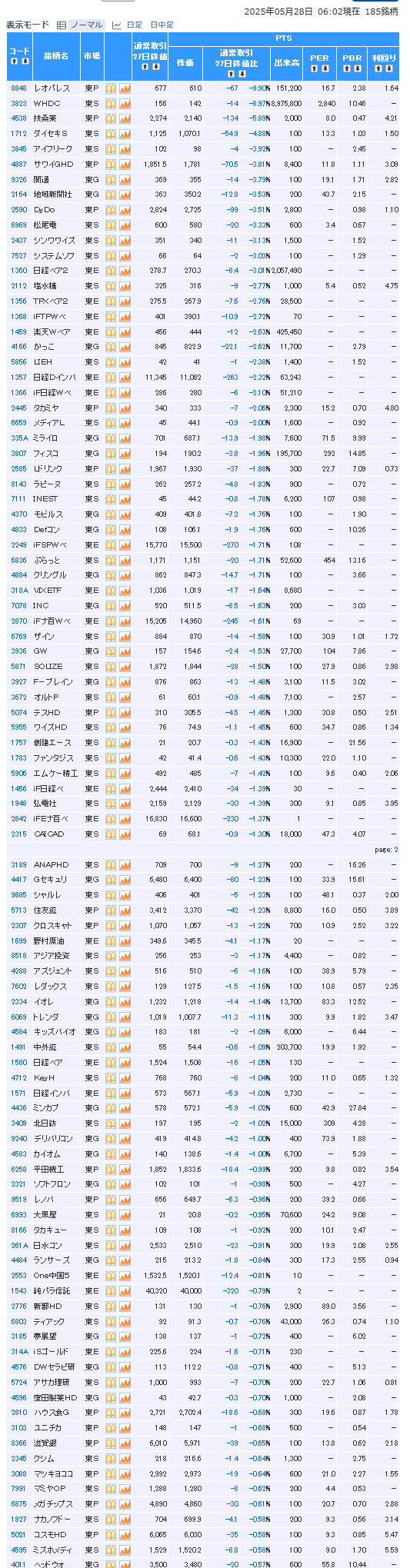
Task: Sort 通常取引27日終値 column ascending
Action: (x=145, y=66)
